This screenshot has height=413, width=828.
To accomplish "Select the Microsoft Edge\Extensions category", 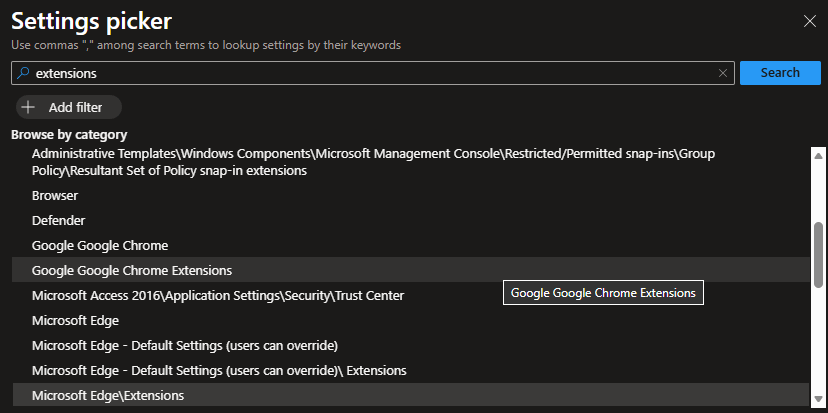I will (x=108, y=396).
